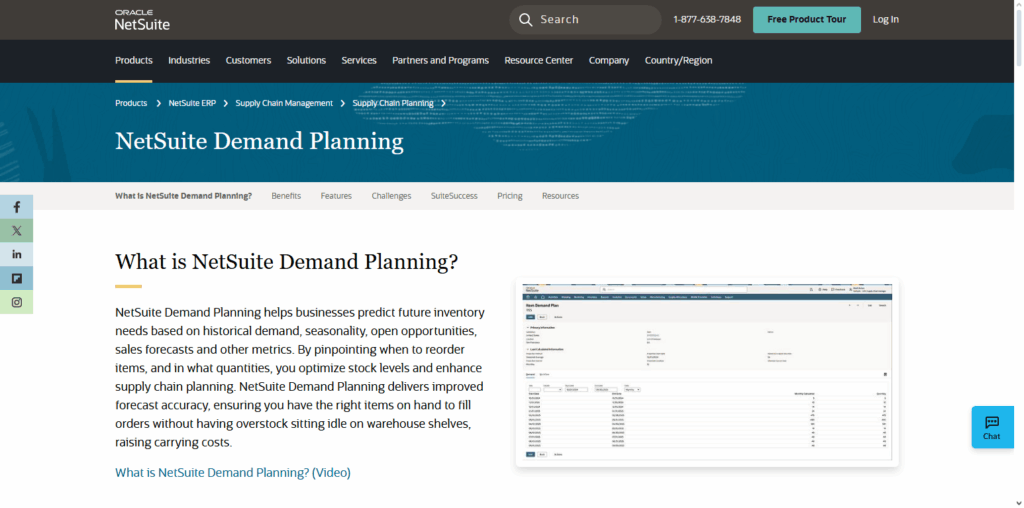Screen dimensions: 1024x508
Task: Click inside the Search field
Action: (x=585, y=20)
